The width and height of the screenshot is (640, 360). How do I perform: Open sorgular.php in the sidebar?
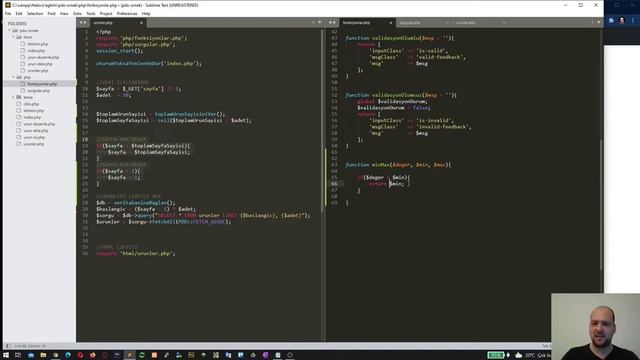click(38, 91)
